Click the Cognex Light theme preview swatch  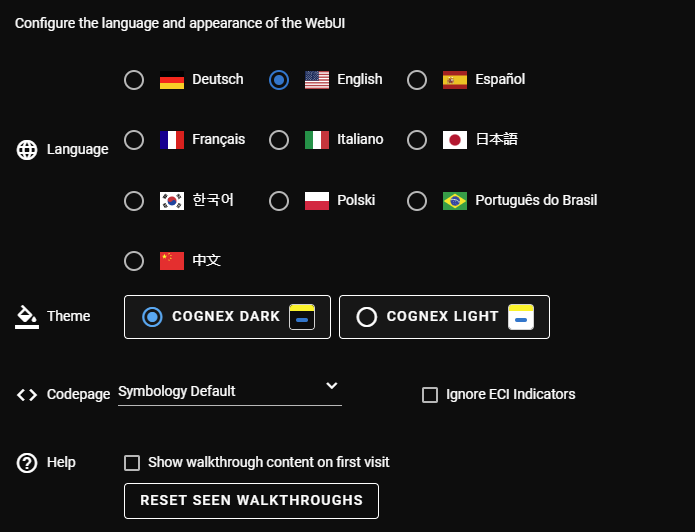point(520,317)
